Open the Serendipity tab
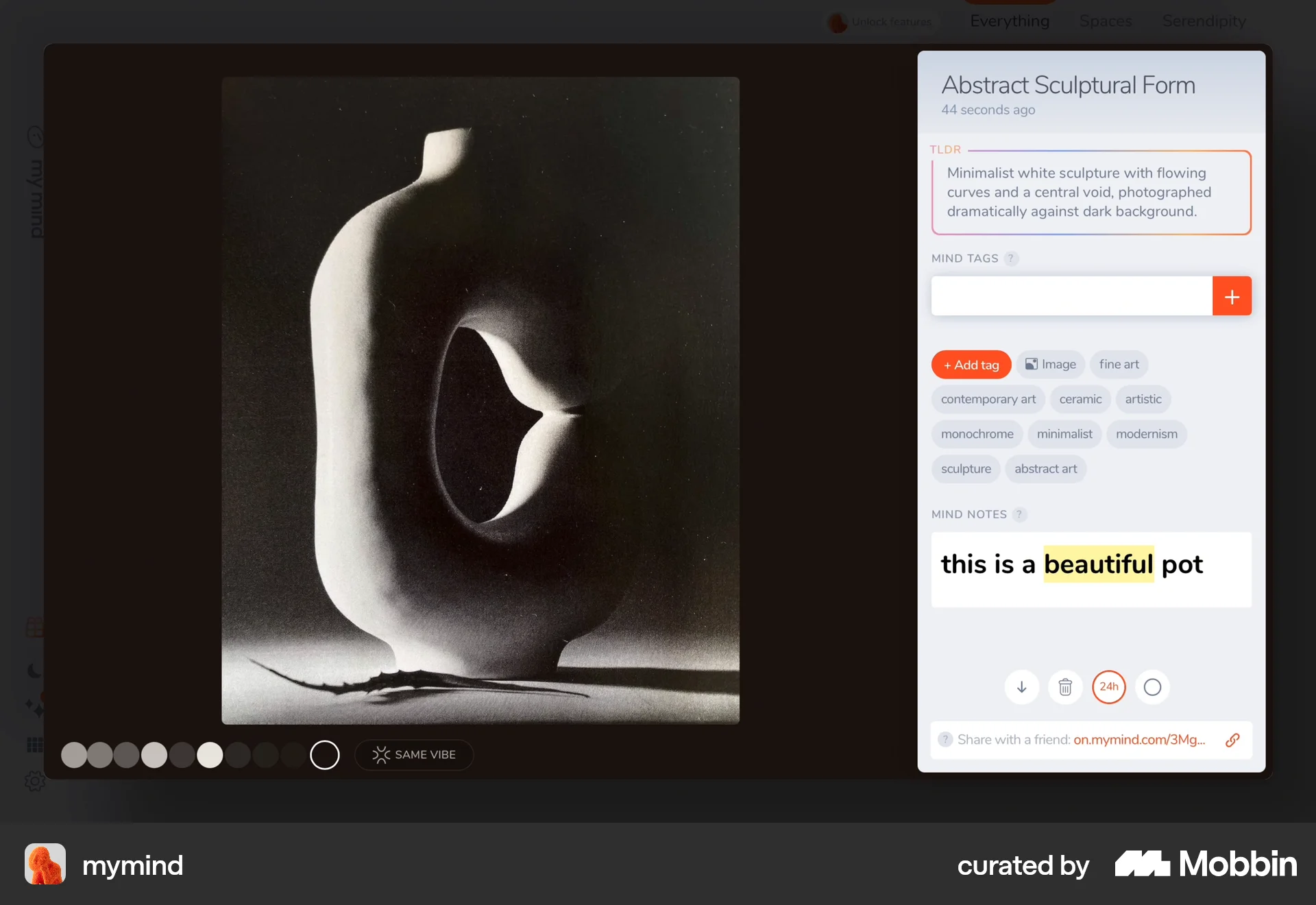Screen dimensions: 1316x905 click(1204, 21)
